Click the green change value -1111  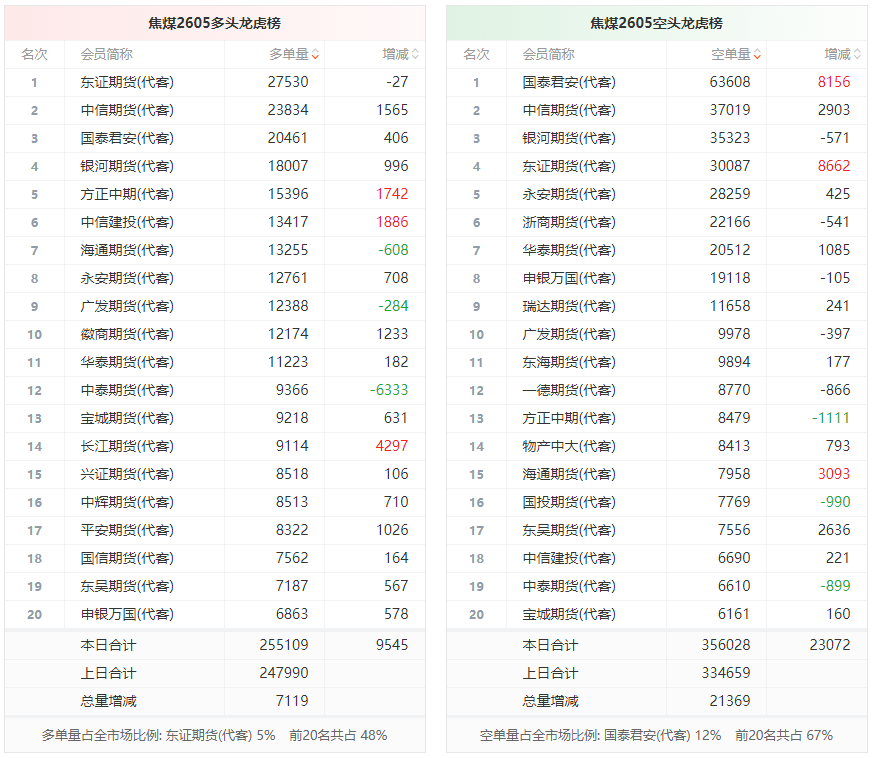pyautogui.click(x=831, y=418)
